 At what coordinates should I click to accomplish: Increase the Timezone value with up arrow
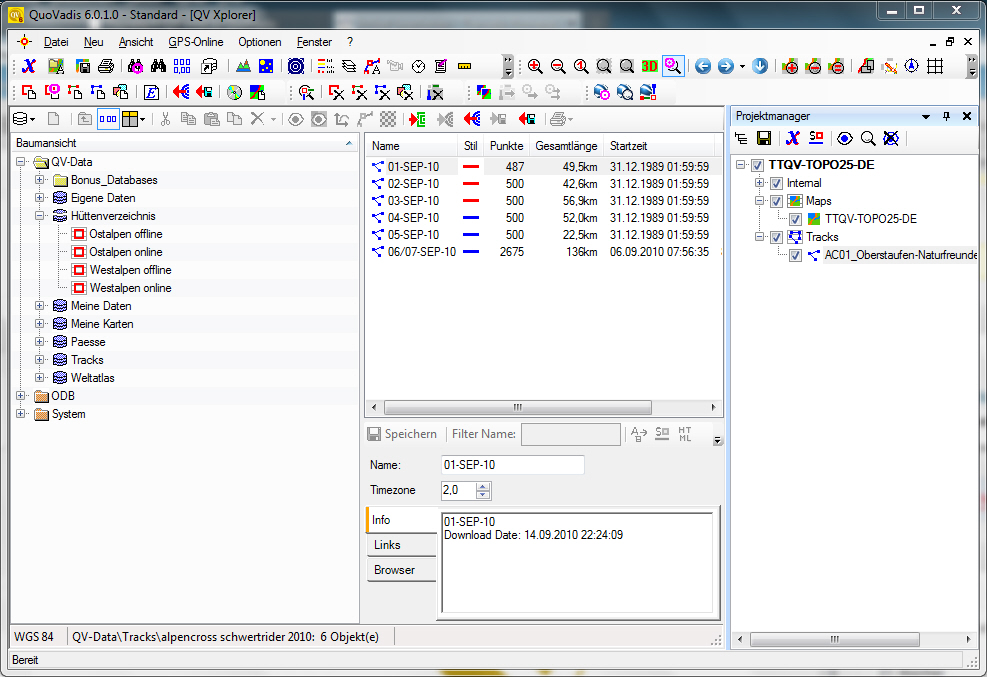click(x=483, y=486)
